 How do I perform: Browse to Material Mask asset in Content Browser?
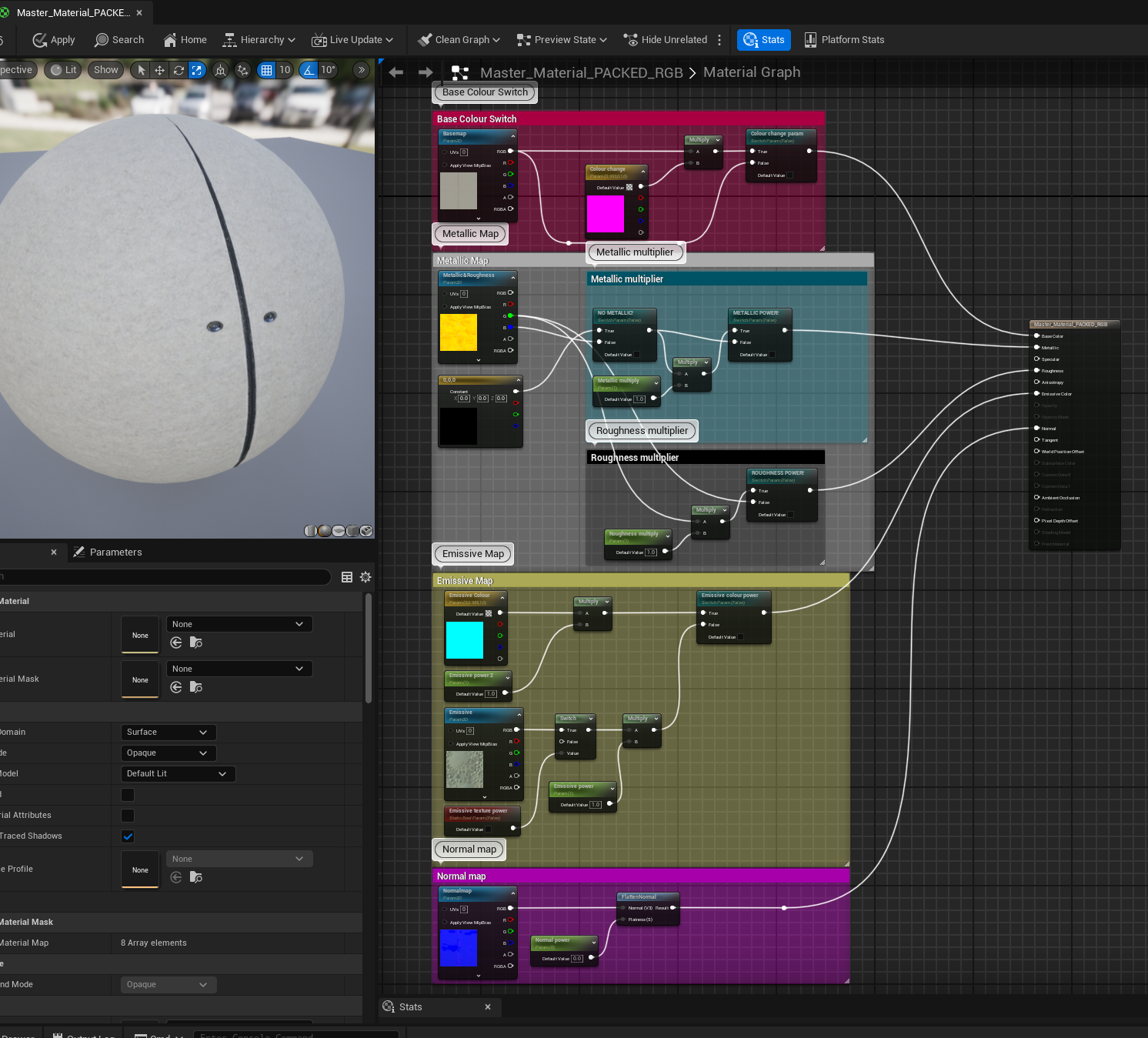(196, 687)
